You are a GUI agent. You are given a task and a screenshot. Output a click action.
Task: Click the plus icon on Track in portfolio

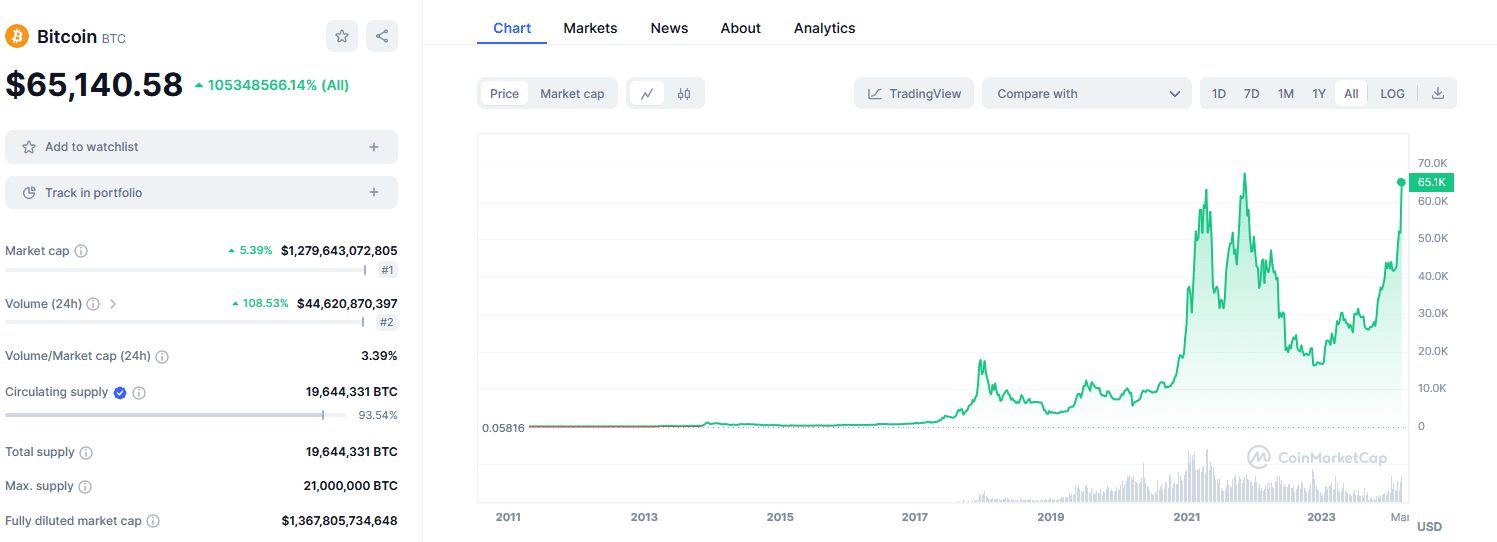point(374,193)
